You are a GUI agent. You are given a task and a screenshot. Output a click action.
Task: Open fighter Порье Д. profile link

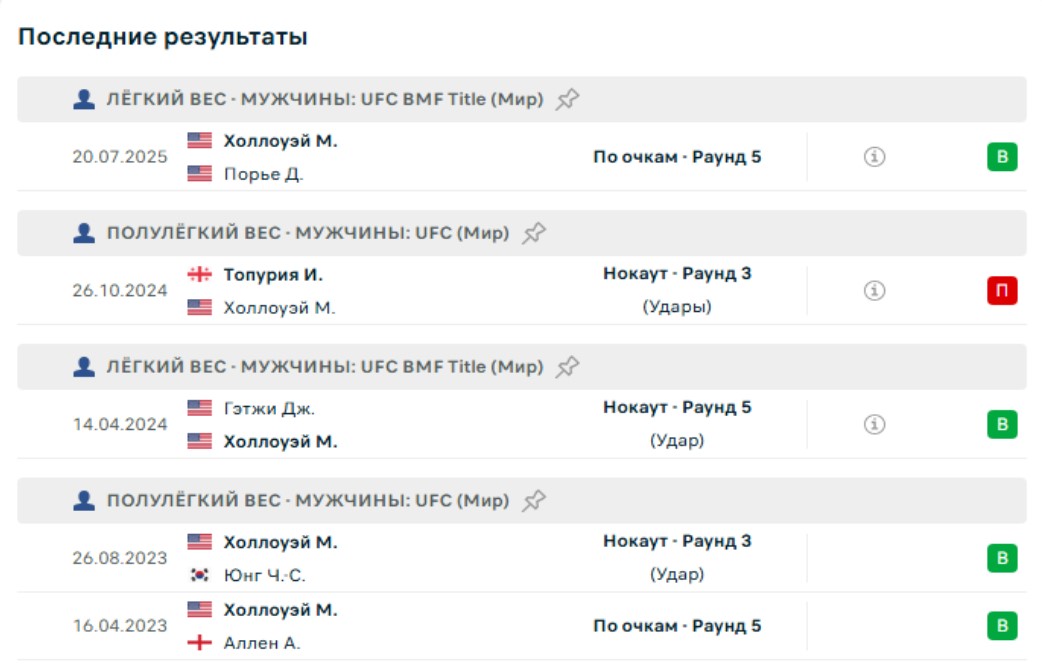click(x=263, y=174)
